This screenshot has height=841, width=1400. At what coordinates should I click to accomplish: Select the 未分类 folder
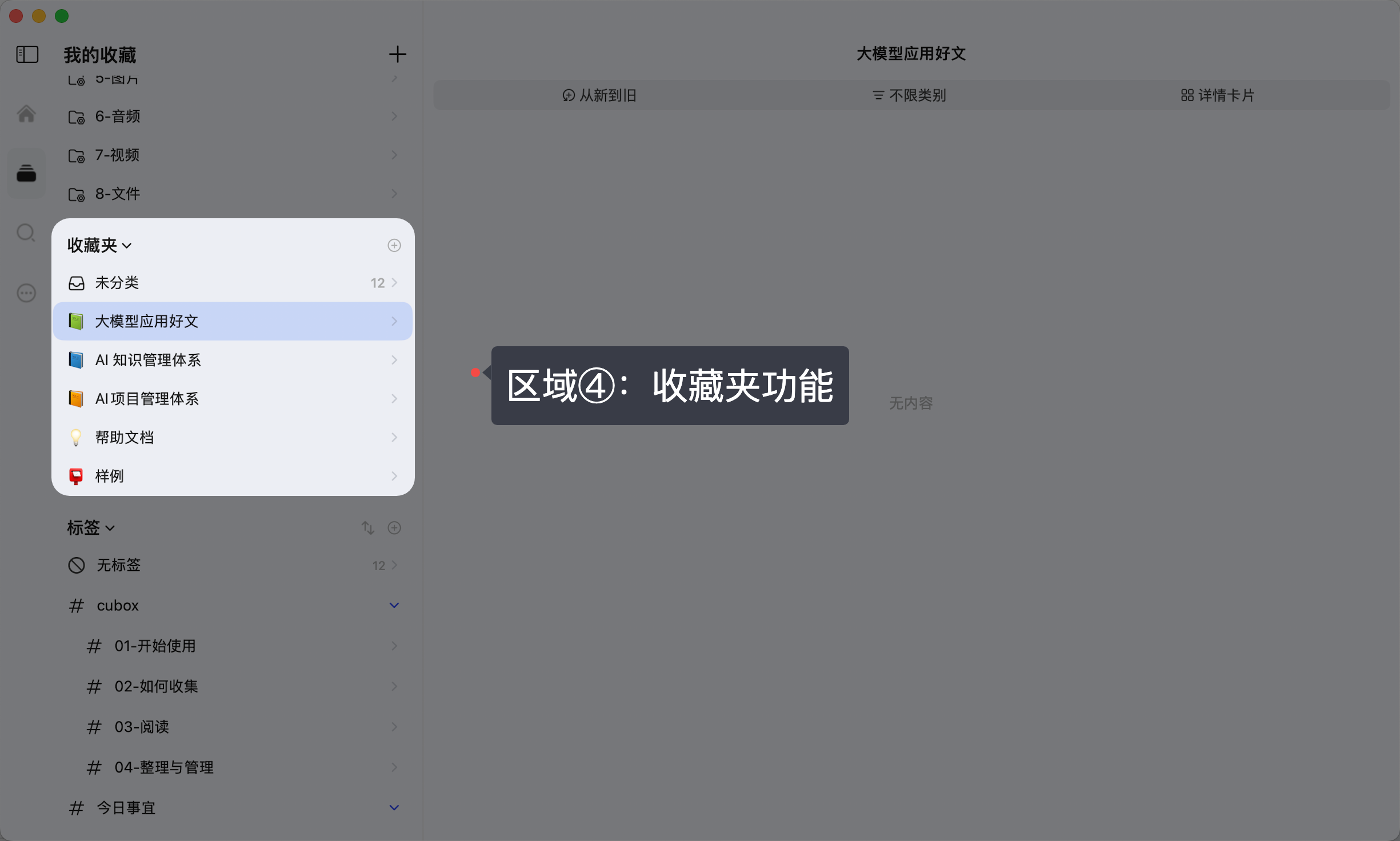click(117, 282)
